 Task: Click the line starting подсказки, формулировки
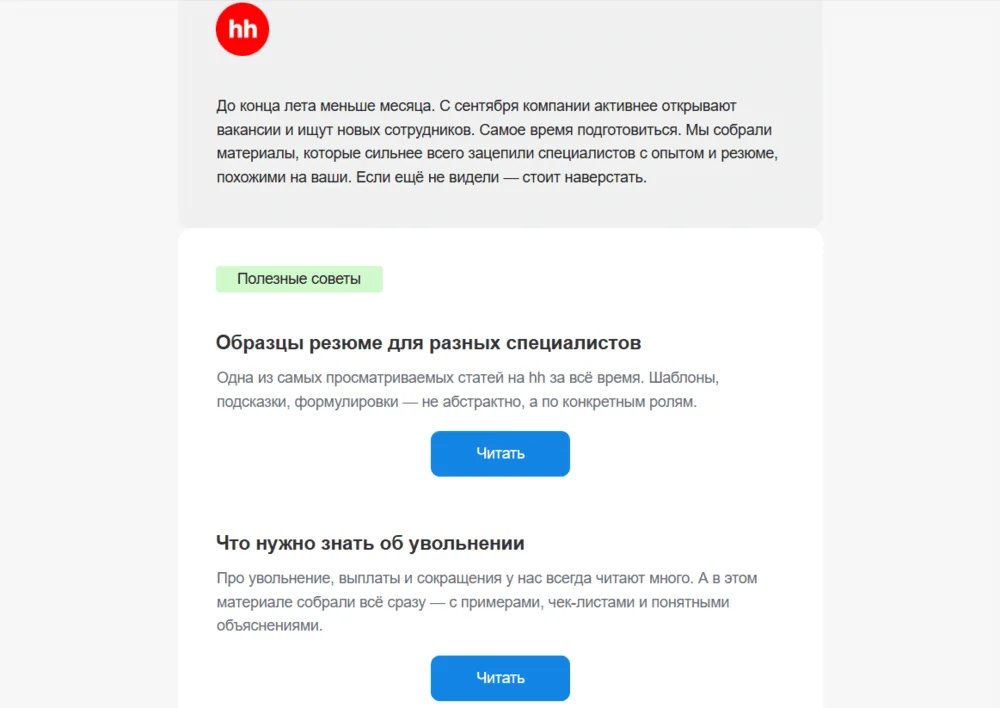point(457,402)
